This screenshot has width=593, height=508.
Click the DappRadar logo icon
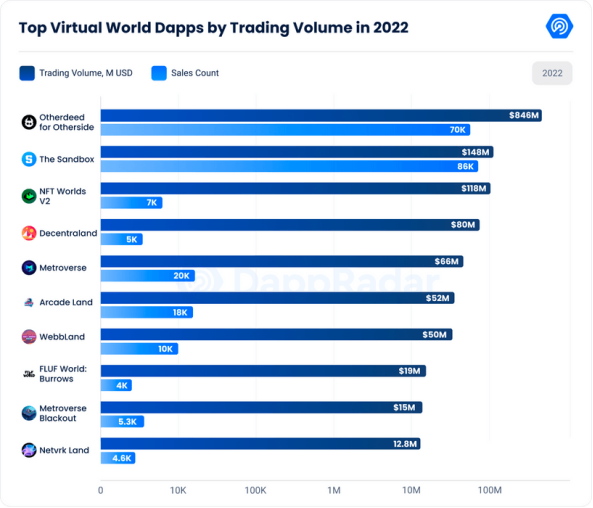[x=559, y=26]
